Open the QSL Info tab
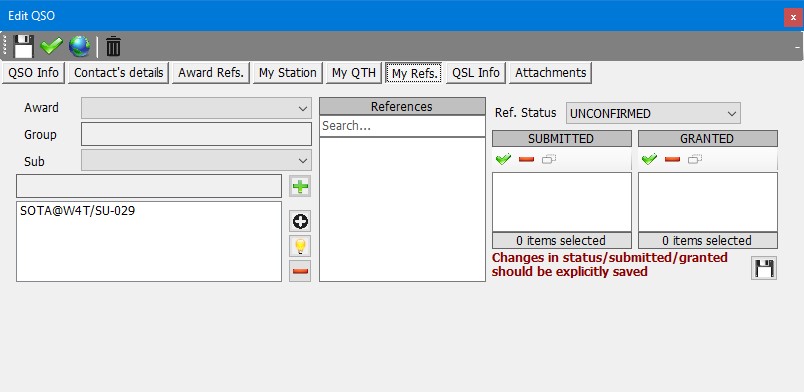Image resolution: width=804 pixels, height=392 pixels. point(476,73)
